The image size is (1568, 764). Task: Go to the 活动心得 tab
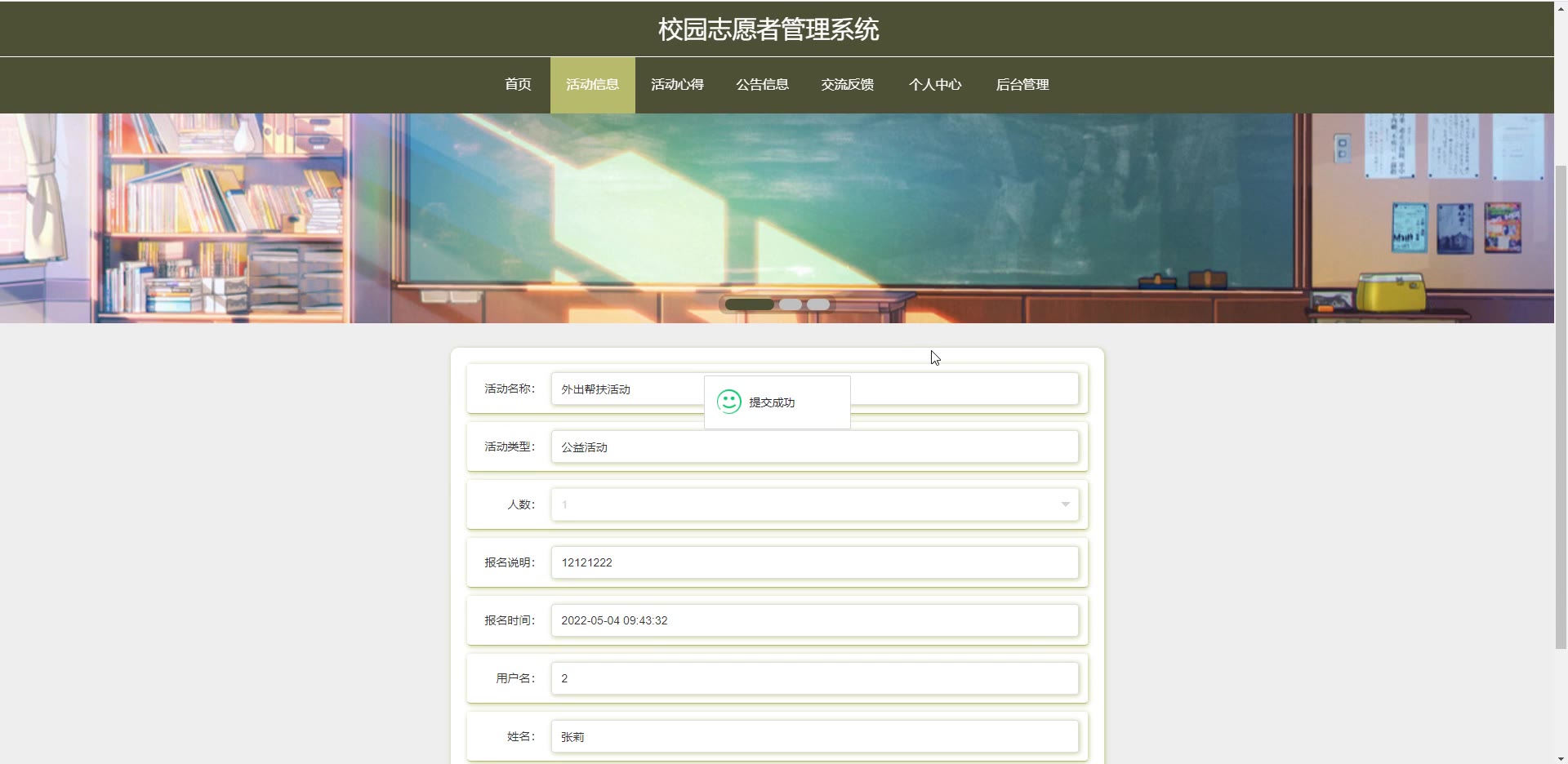coord(677,85)
